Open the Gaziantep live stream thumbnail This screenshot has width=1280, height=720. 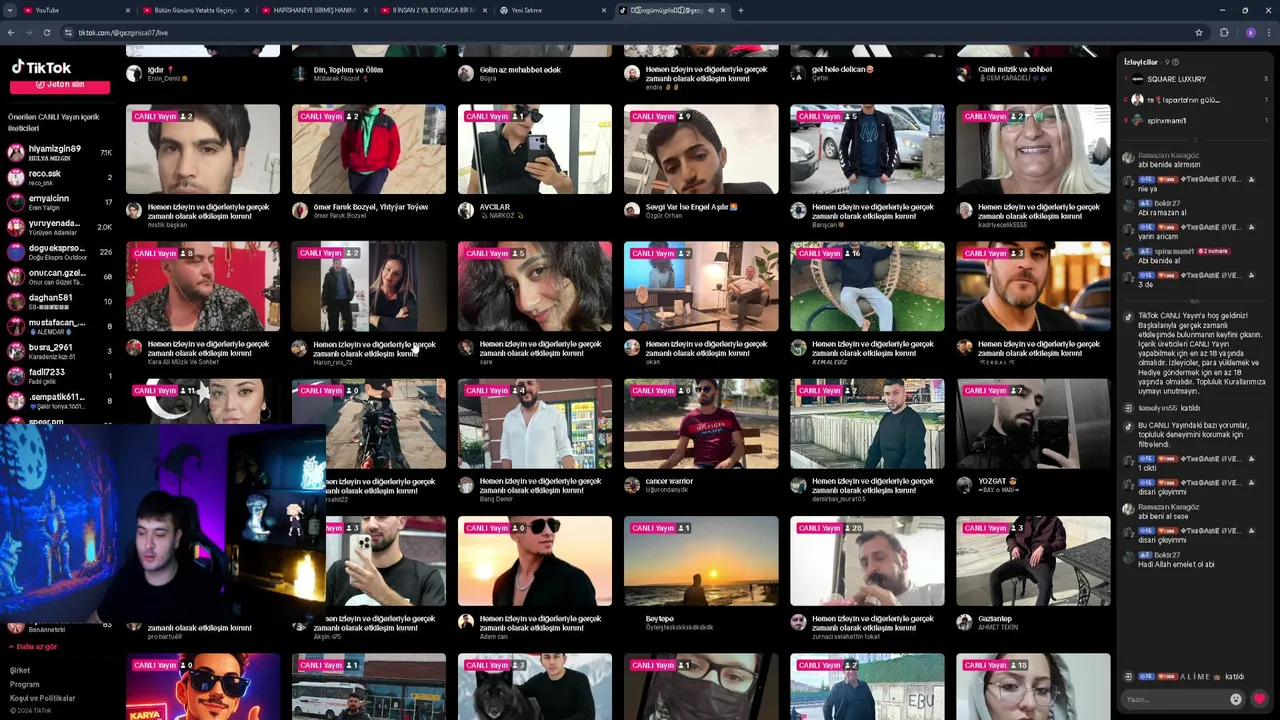1033,561
